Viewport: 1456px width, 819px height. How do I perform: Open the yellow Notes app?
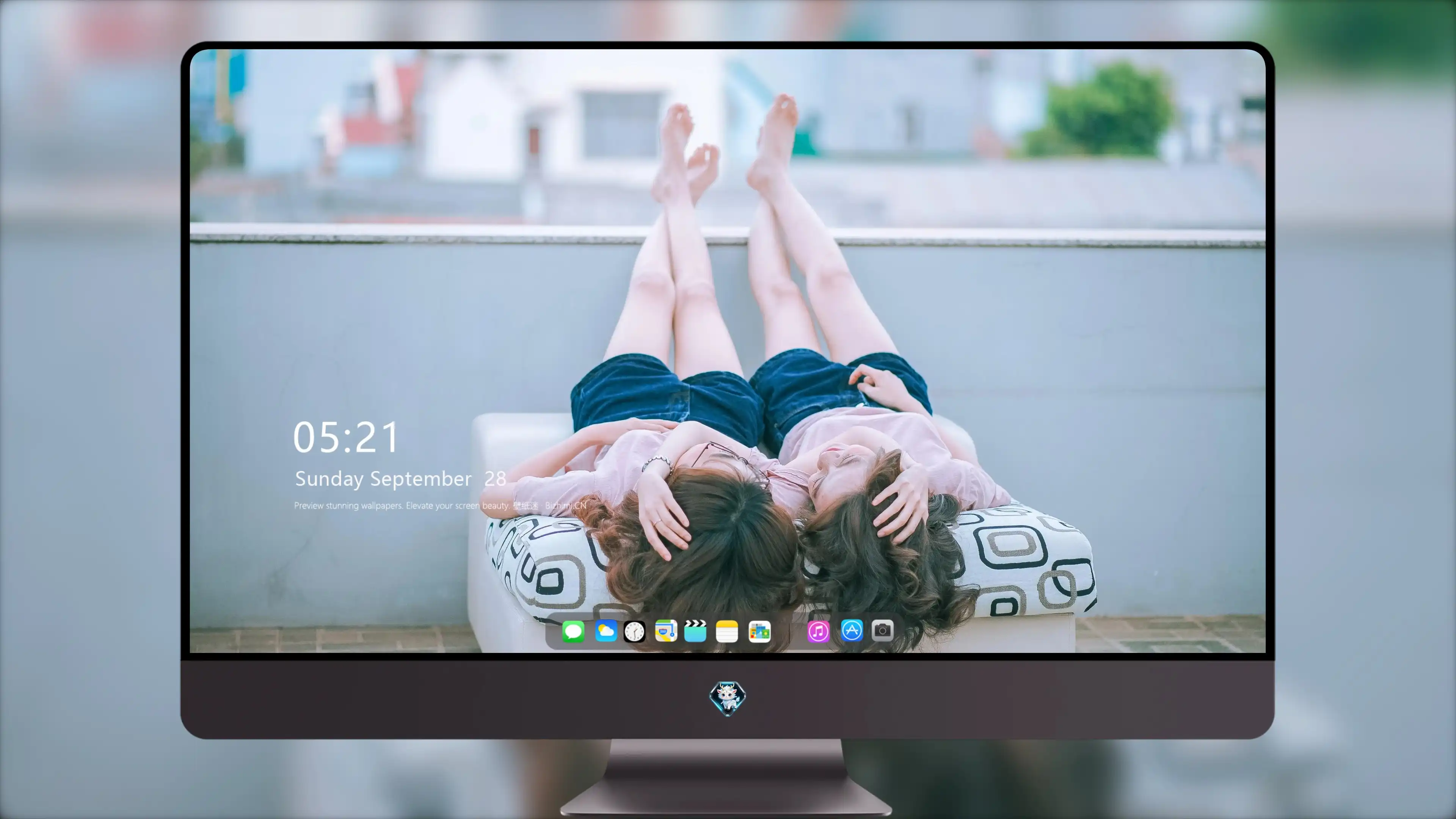pyautogui.click(x=727, y=631)
